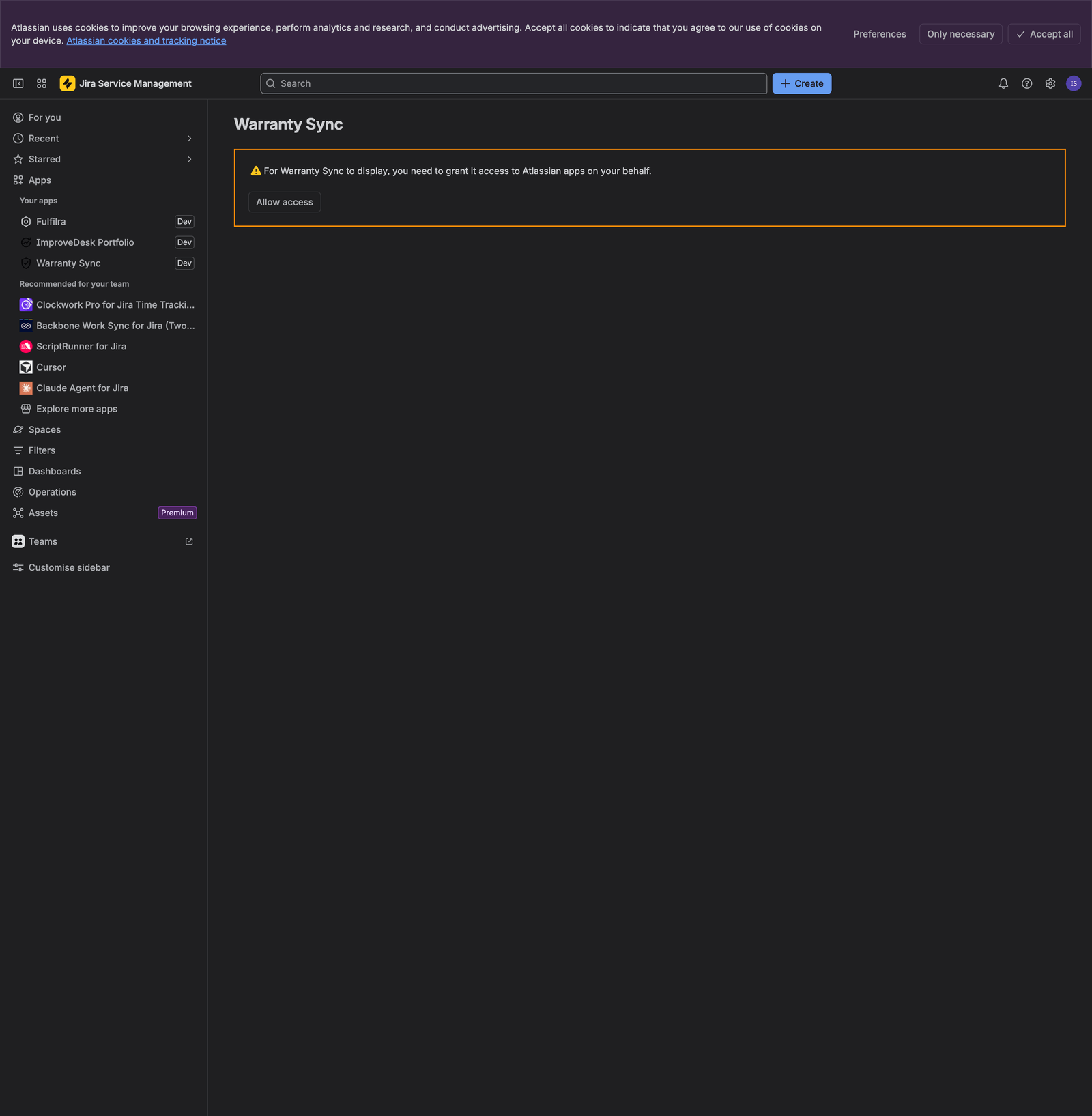The width and height of the screenshot is (1092, 1116).
Task: Open the help question mark icon
Action: click(1026, 83)
